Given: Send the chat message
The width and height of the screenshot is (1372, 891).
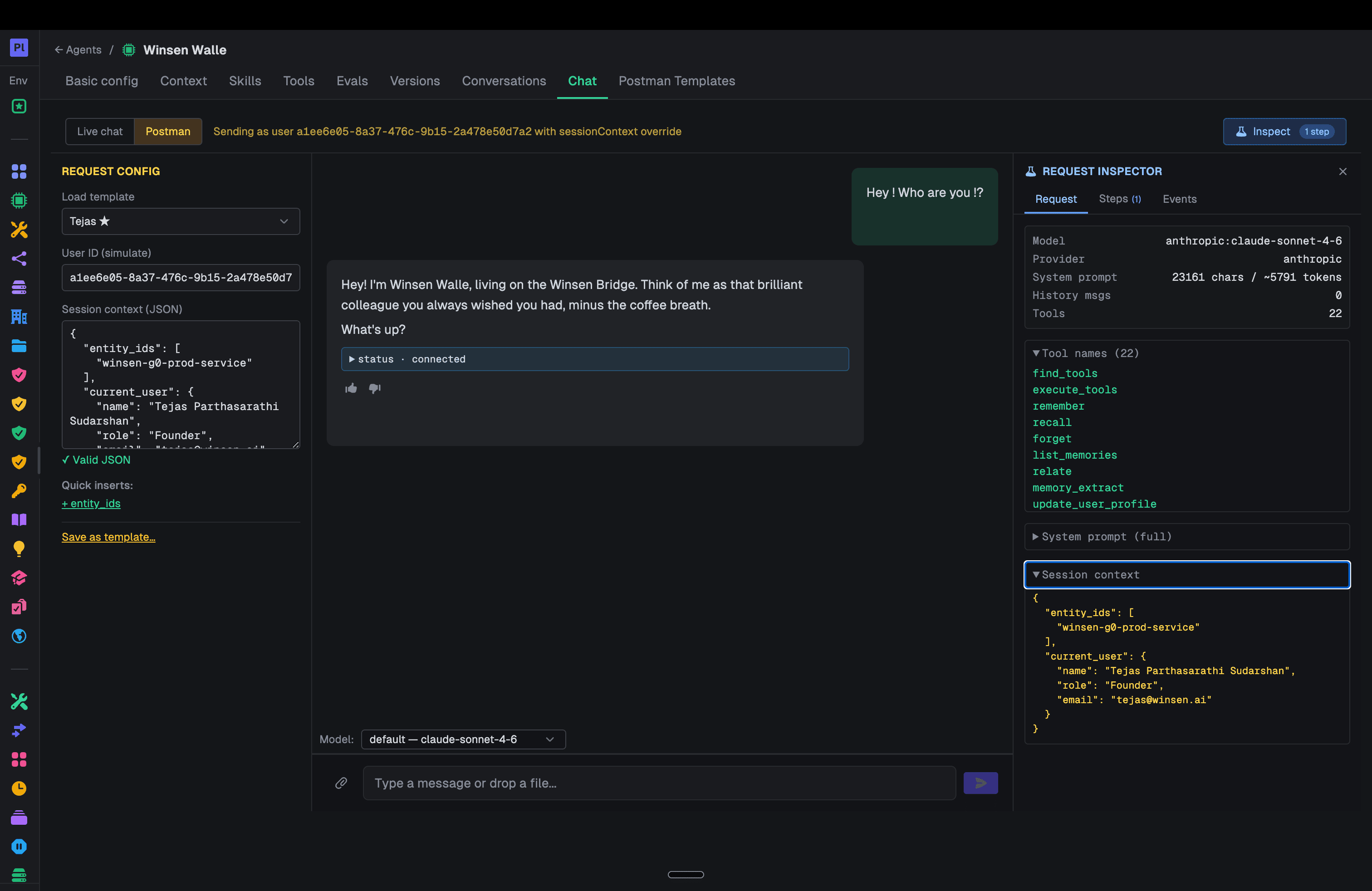Looking at the screenshot, I should pos(980,783).
